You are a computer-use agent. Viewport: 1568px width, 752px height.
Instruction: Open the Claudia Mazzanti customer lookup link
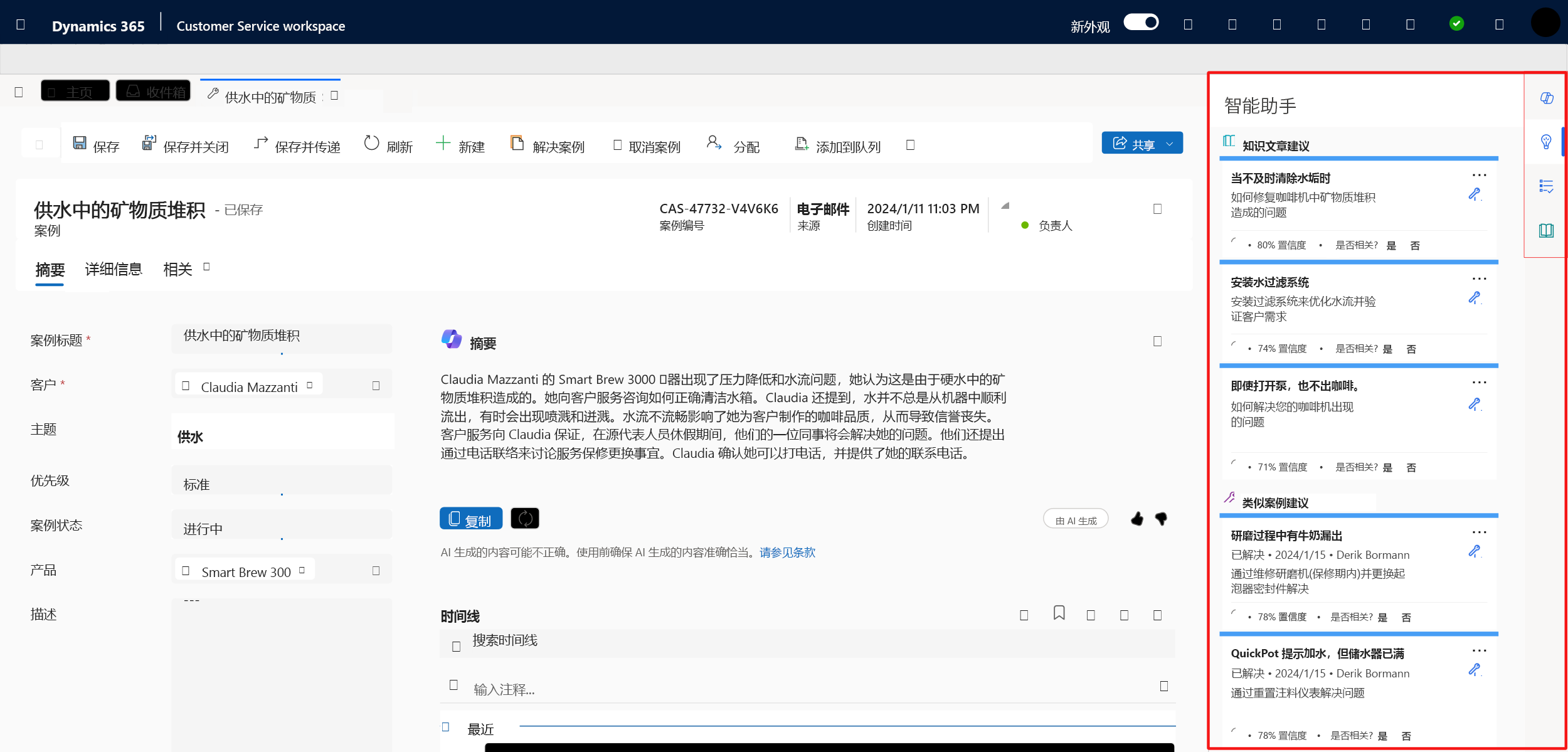(249, 387)
